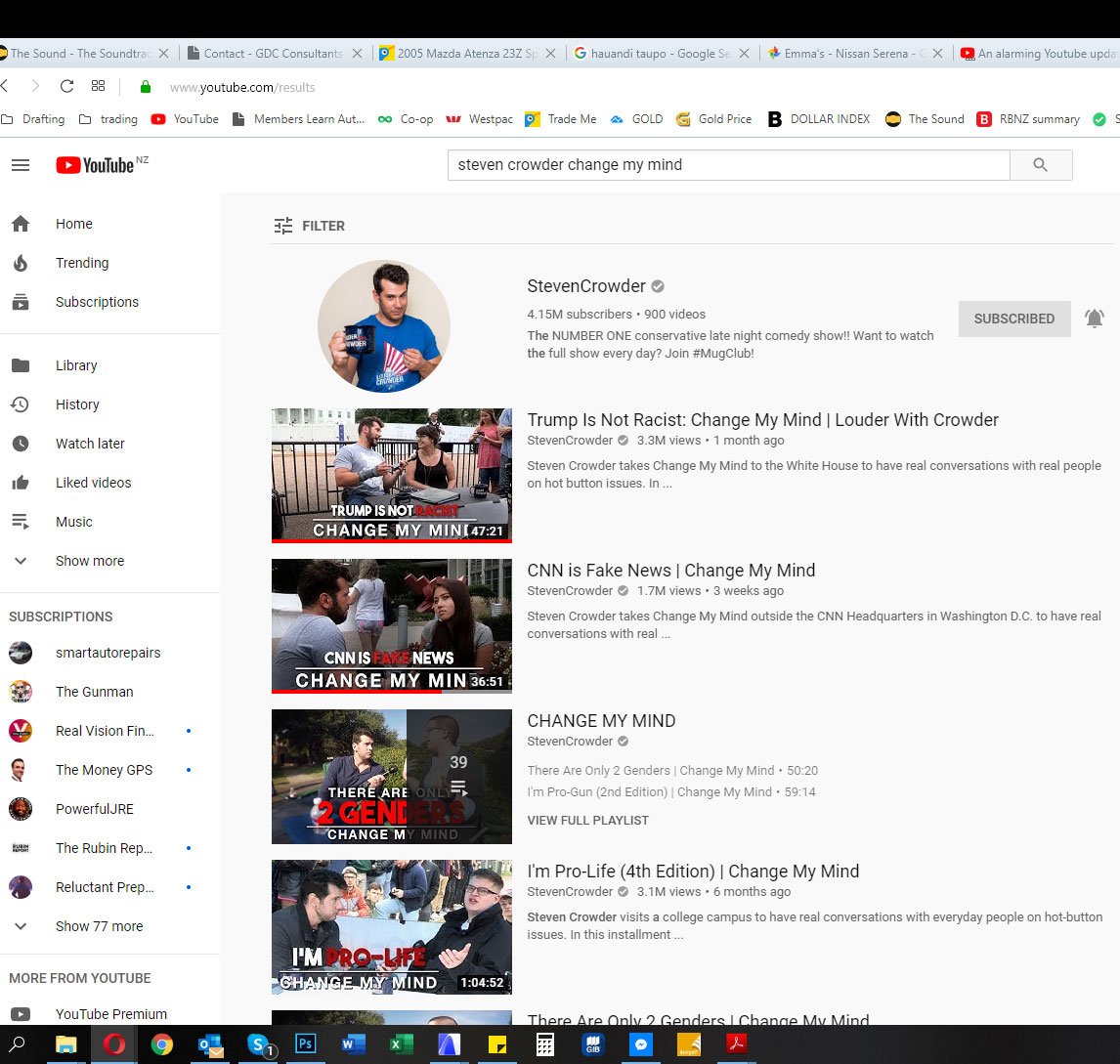The width and height of the screenshot is (1120, 1064).
Task: Open the YouTube bookmark
Action: [x=185, y=119]
